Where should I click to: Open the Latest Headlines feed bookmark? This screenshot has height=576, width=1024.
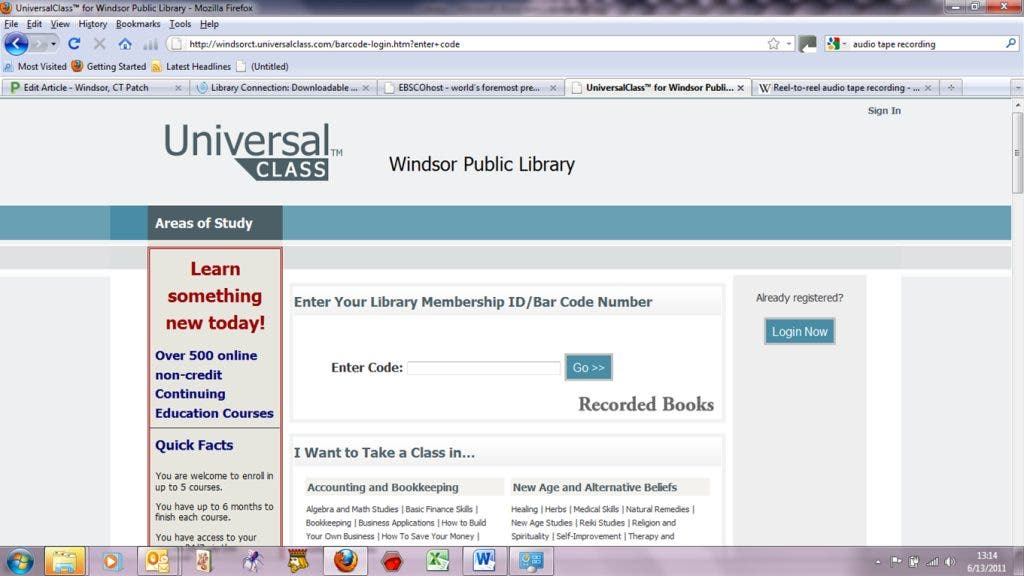click(x=191, y=67)
